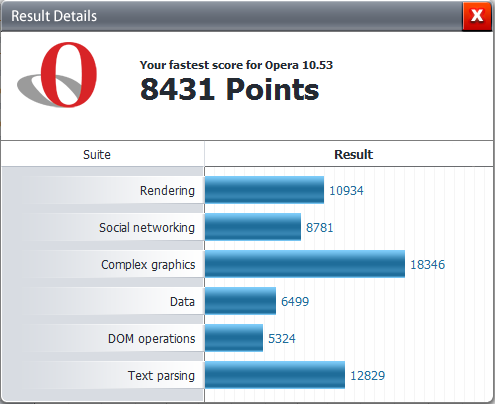Click 'Your fastest score for Opera 10.53' text
This screenshot has height=404, width=495.
pyautogui.click(x=236, y=65)
